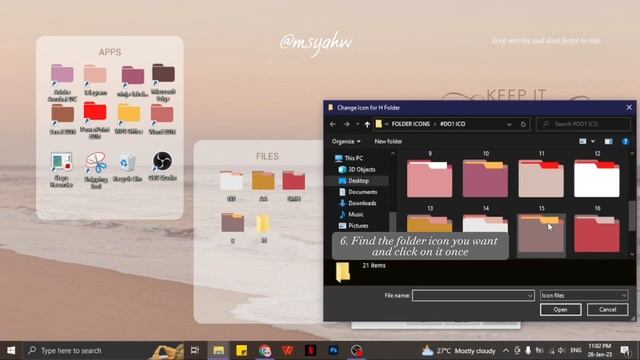Click the lilac Adobe Acrobat shortcut
Image resolution: width=640 pixels, height=360 pixels.
62,82
